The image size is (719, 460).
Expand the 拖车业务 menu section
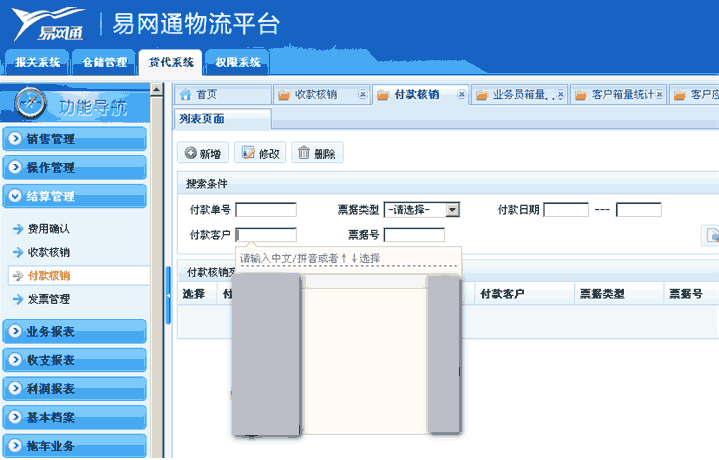pyautogui.click(x=74, y=445)
